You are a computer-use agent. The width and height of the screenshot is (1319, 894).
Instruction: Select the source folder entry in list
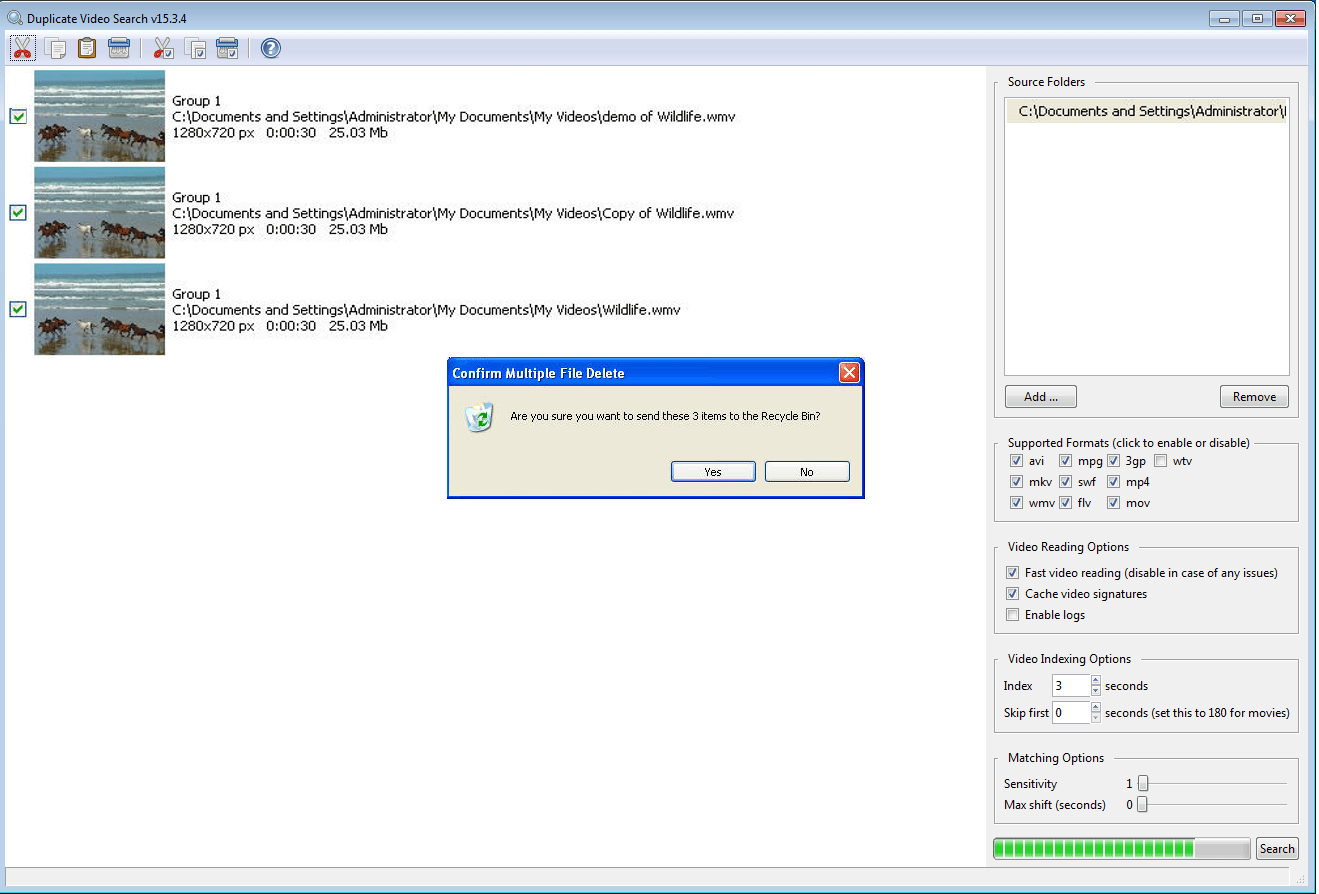click(1147, 112)
